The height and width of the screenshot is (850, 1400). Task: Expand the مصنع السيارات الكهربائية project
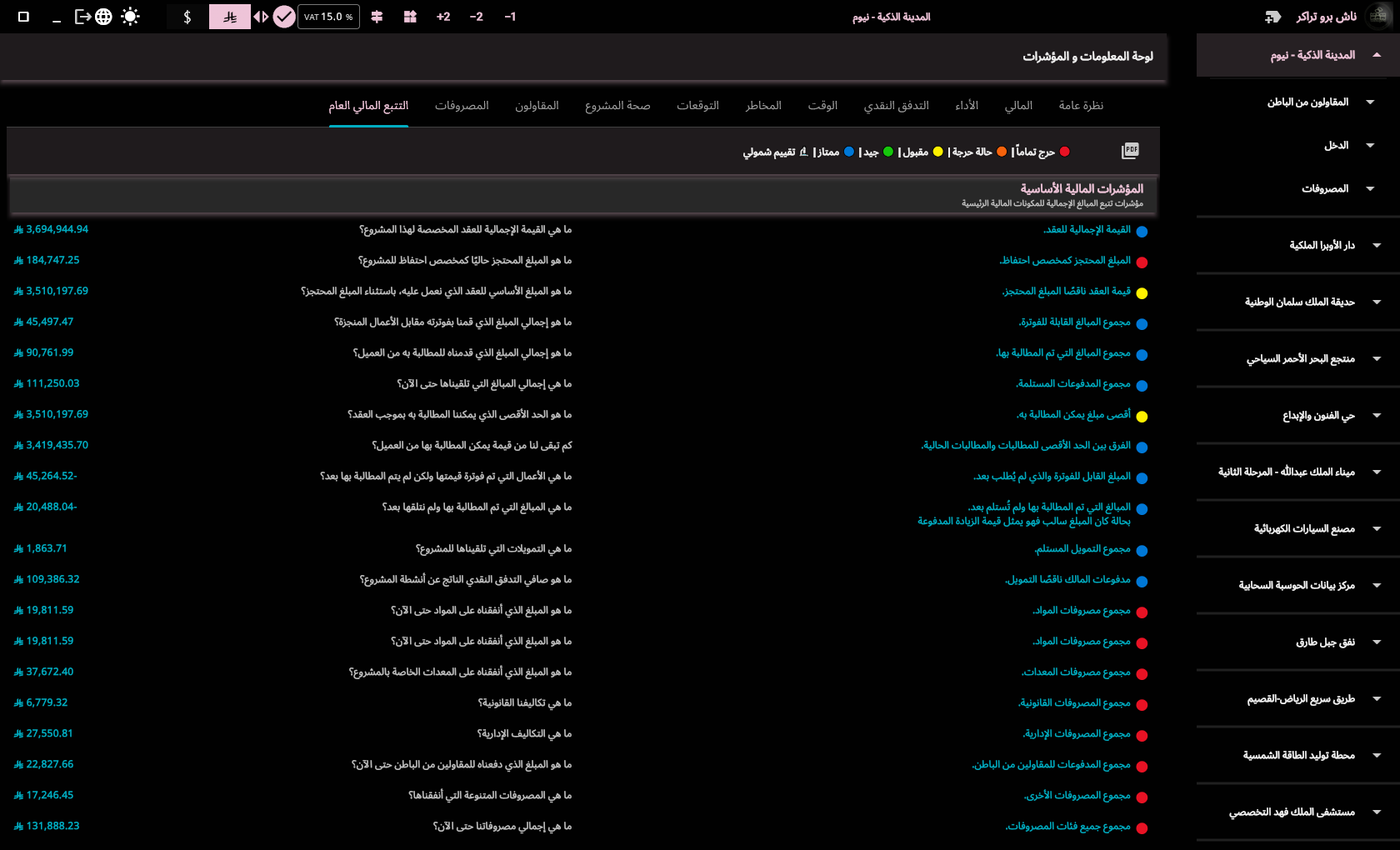[x=1298, y=528]
